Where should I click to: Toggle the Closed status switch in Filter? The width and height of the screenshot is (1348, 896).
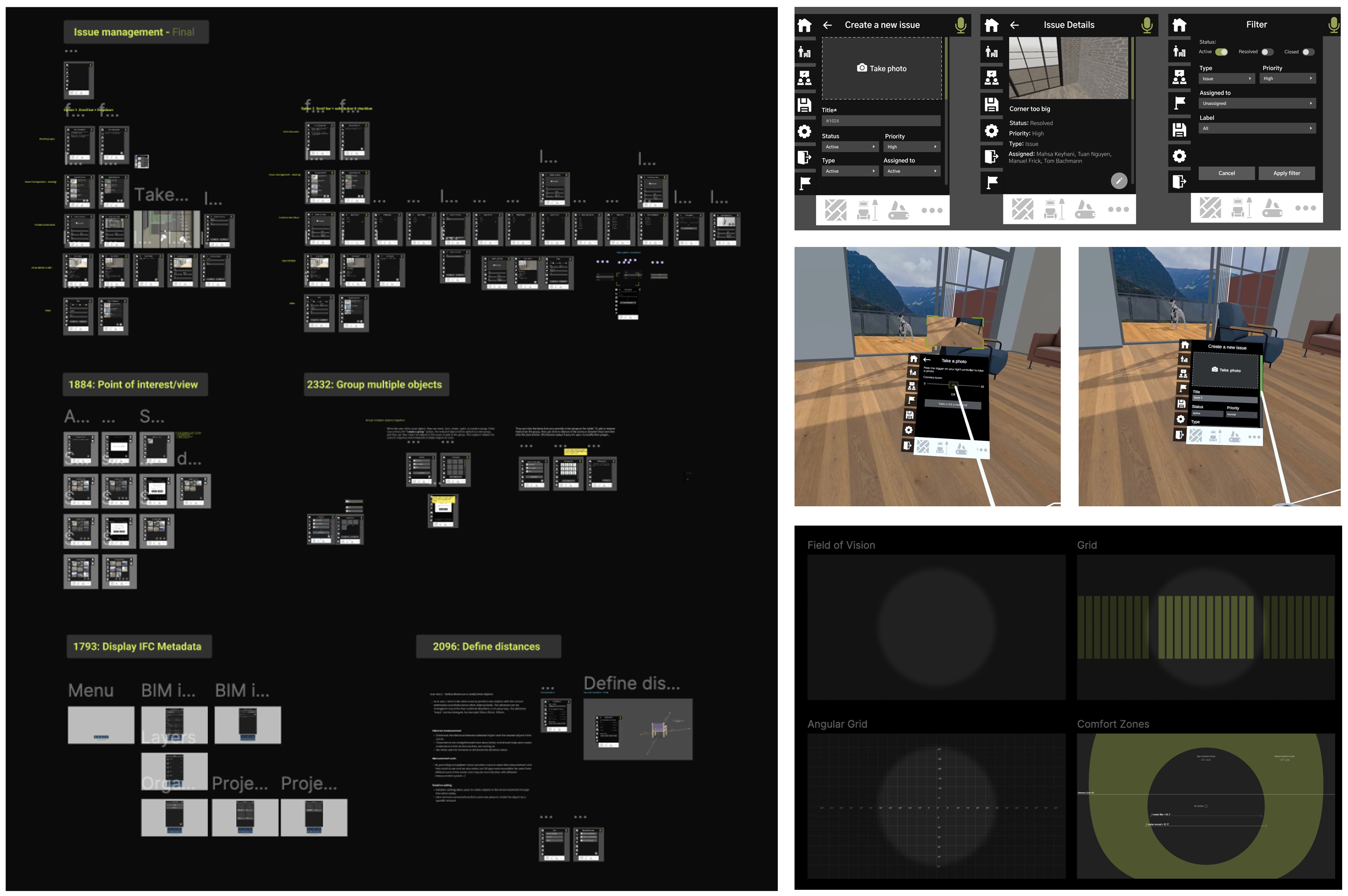coord(1308,52)
